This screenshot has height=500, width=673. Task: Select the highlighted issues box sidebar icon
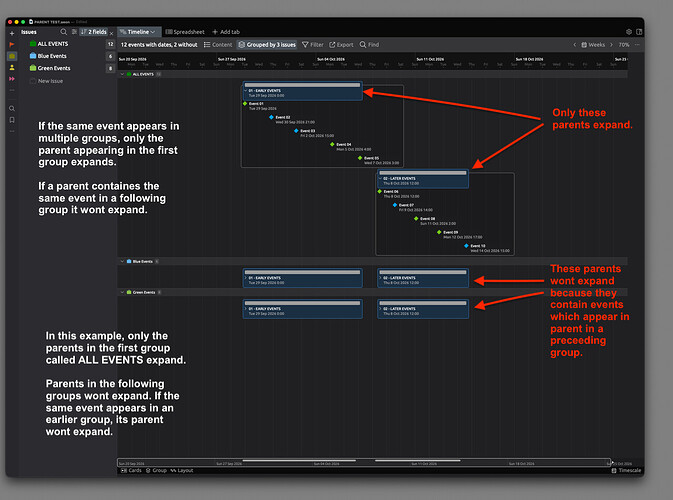pos(12,56)
